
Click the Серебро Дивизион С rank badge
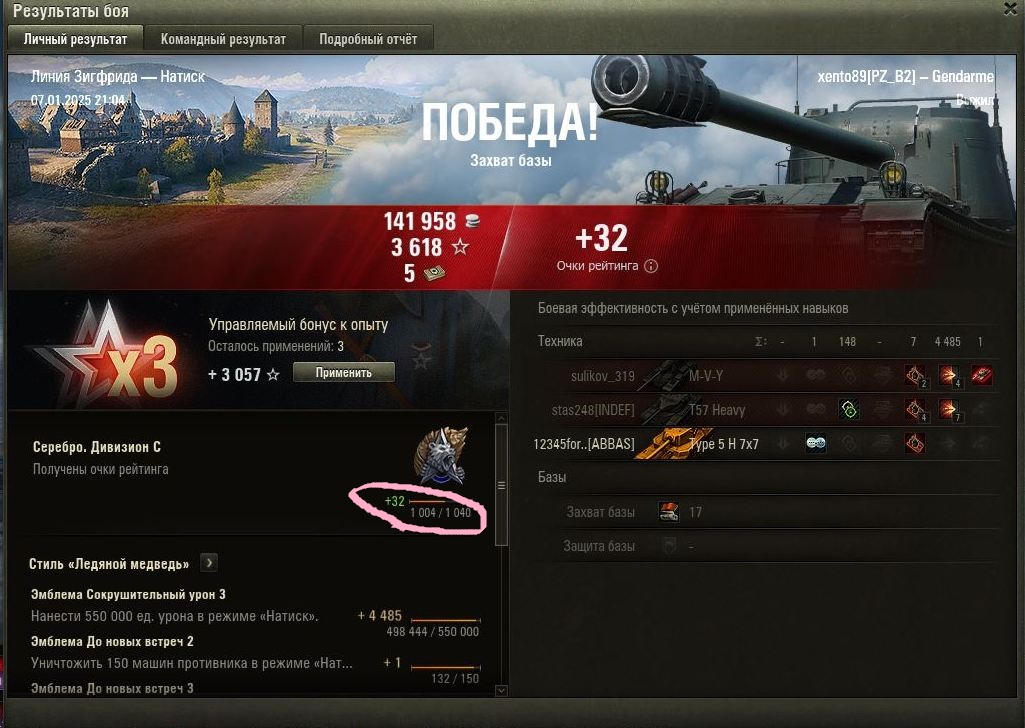coord(441,455)
